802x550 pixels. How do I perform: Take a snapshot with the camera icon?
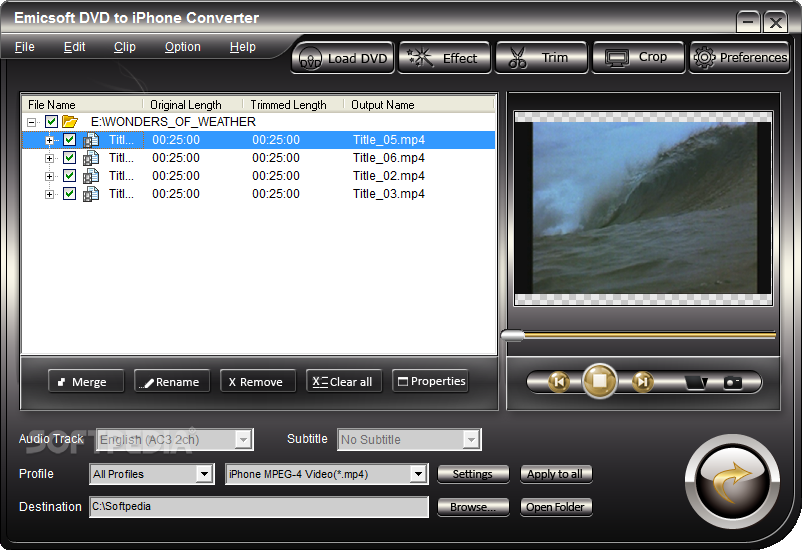(x=732, y=382)
